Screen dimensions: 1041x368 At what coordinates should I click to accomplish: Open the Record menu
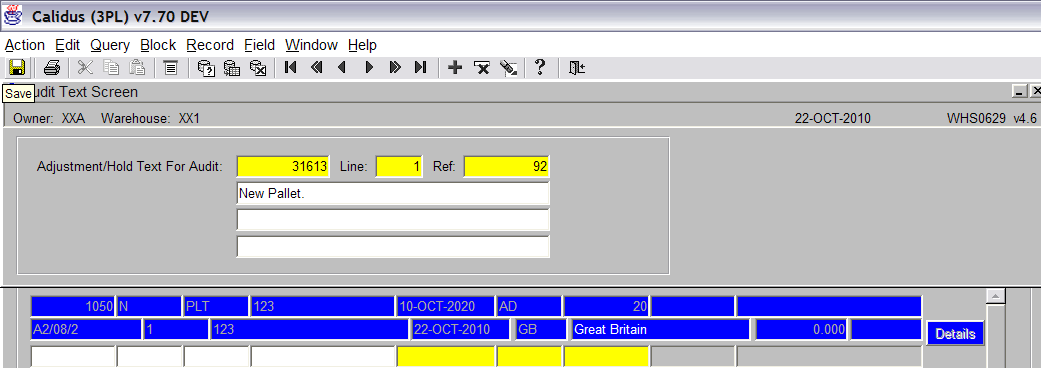(210, 45)
